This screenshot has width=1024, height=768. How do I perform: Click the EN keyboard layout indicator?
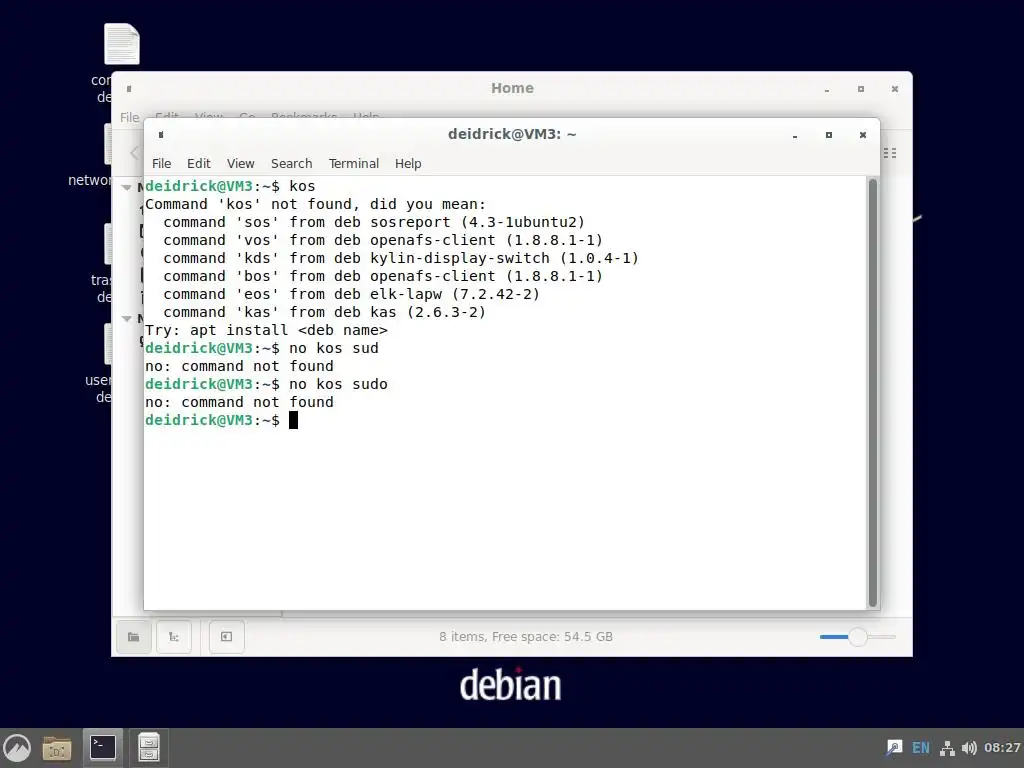[x=921, y=748]
